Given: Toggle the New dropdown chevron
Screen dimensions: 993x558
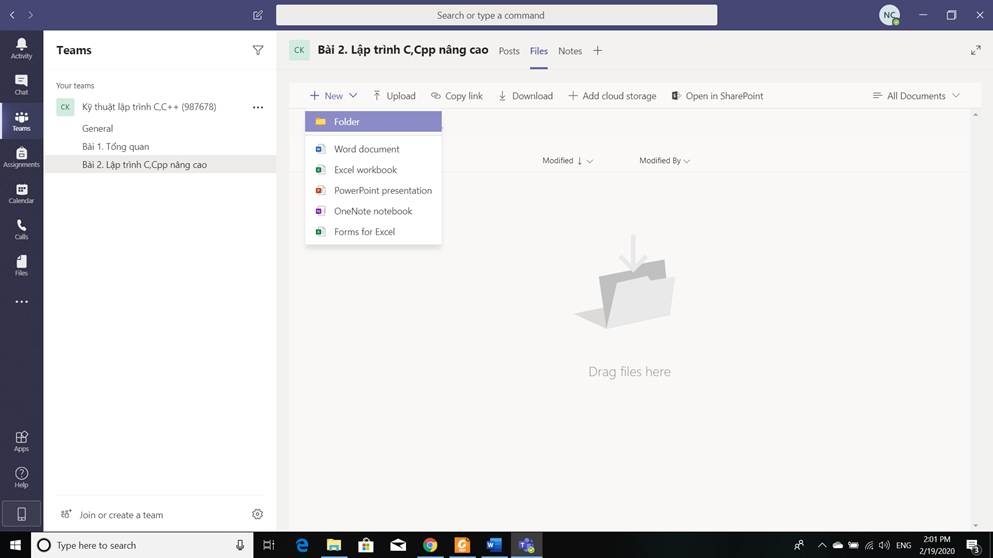Looking at the screenshot, I should [353, 96].
